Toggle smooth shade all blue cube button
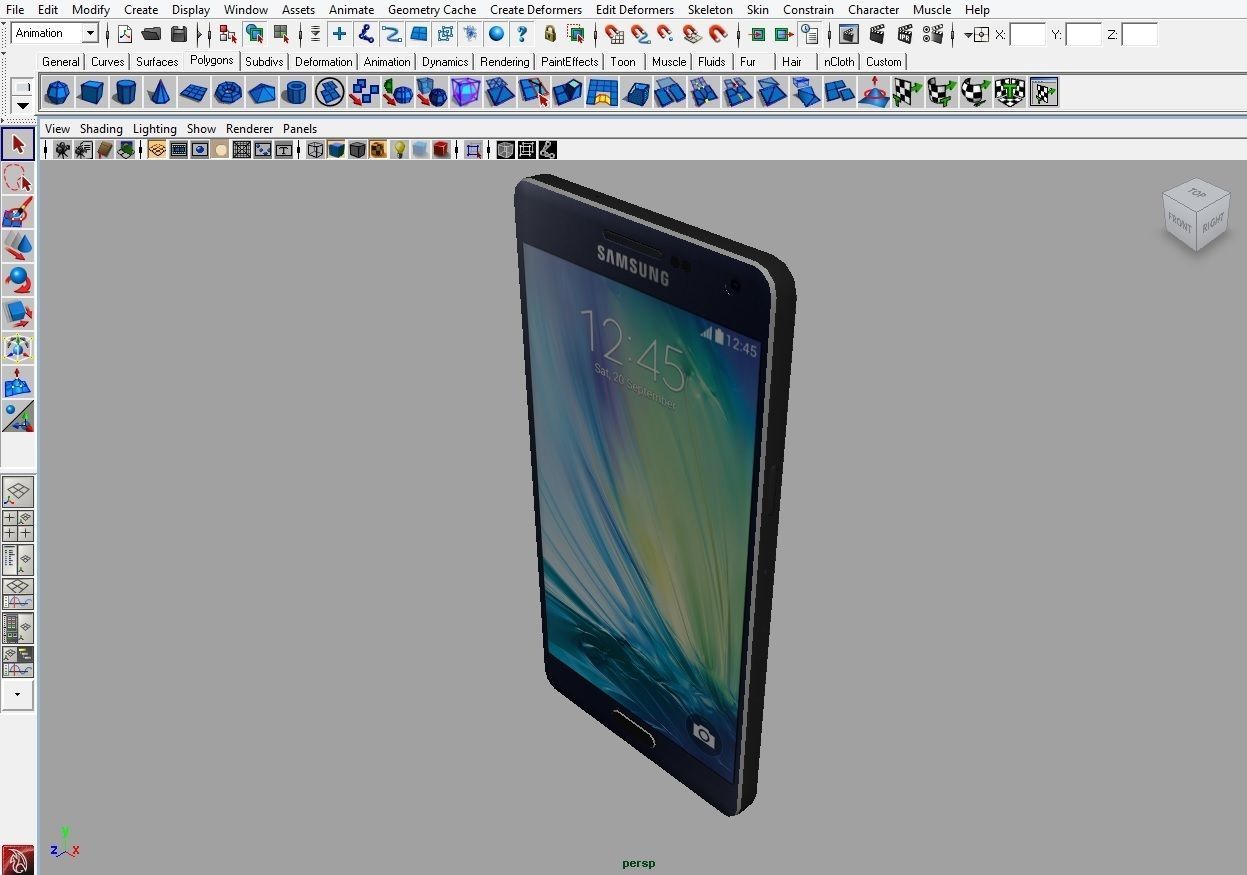The height and width of the screenshot is (875, 1247). pos(336,150)
